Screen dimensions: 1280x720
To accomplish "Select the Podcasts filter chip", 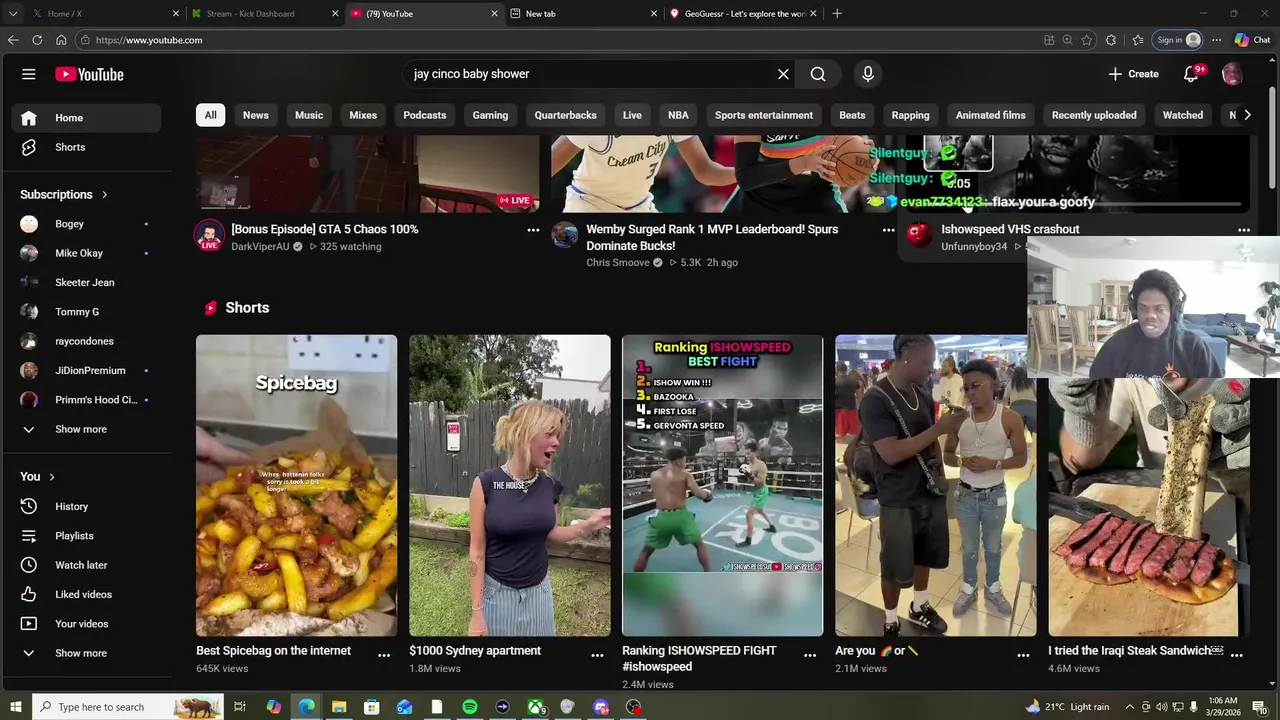I will (425, 115).
